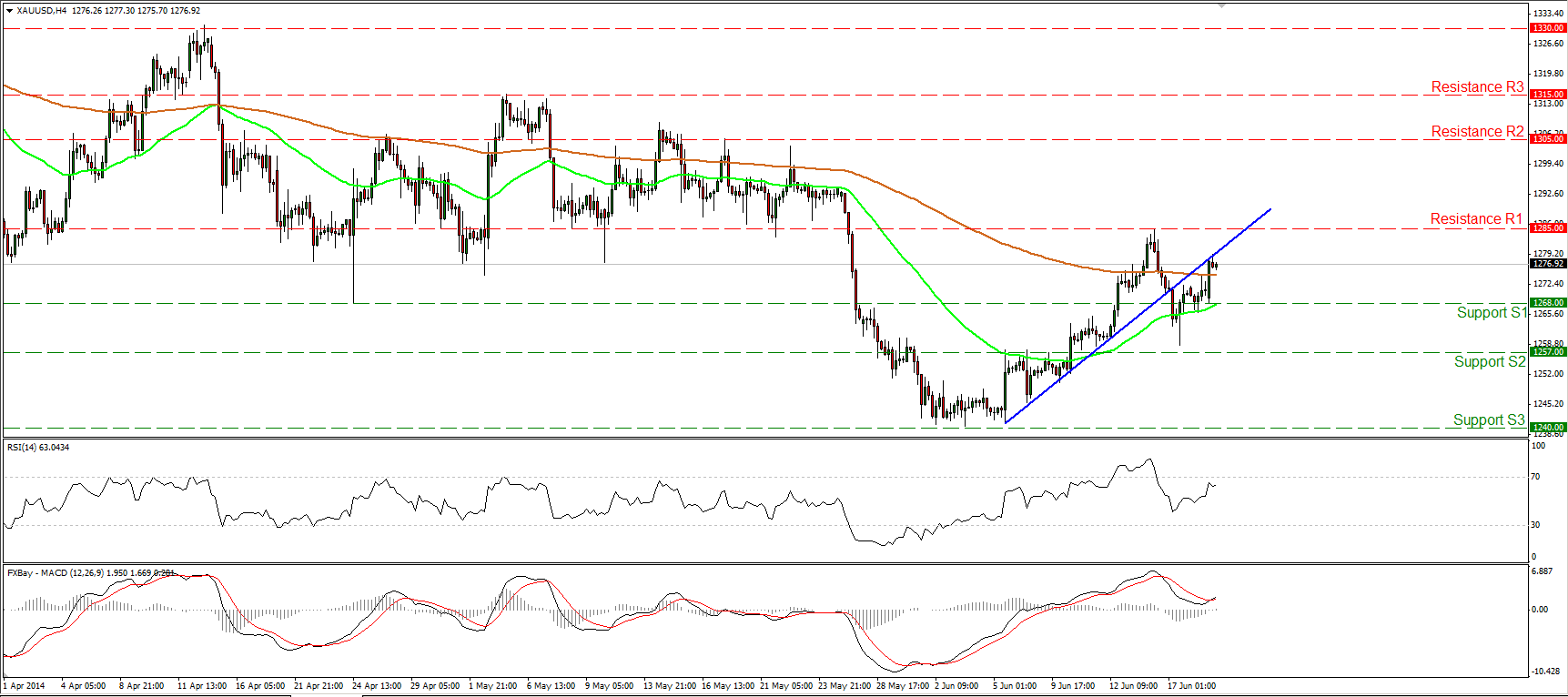Click the MACD scale value 6.887

point(1541,571)
